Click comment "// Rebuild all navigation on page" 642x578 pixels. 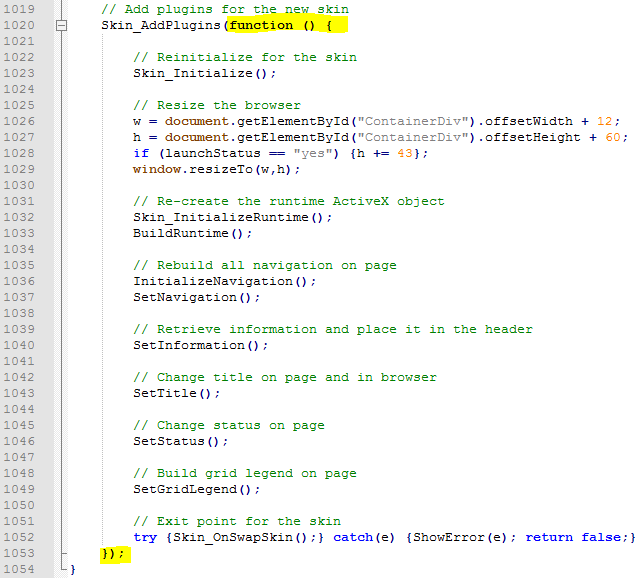tap(265, 265)
